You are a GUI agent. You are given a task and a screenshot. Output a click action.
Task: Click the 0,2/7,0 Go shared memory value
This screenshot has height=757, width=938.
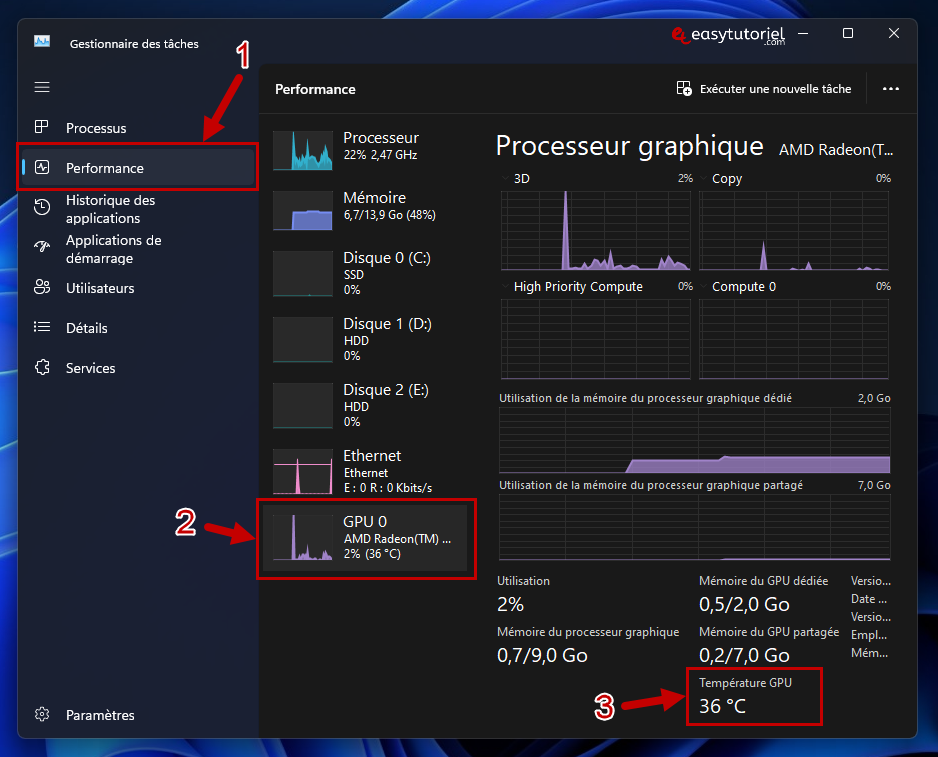[x=744, y=655]
